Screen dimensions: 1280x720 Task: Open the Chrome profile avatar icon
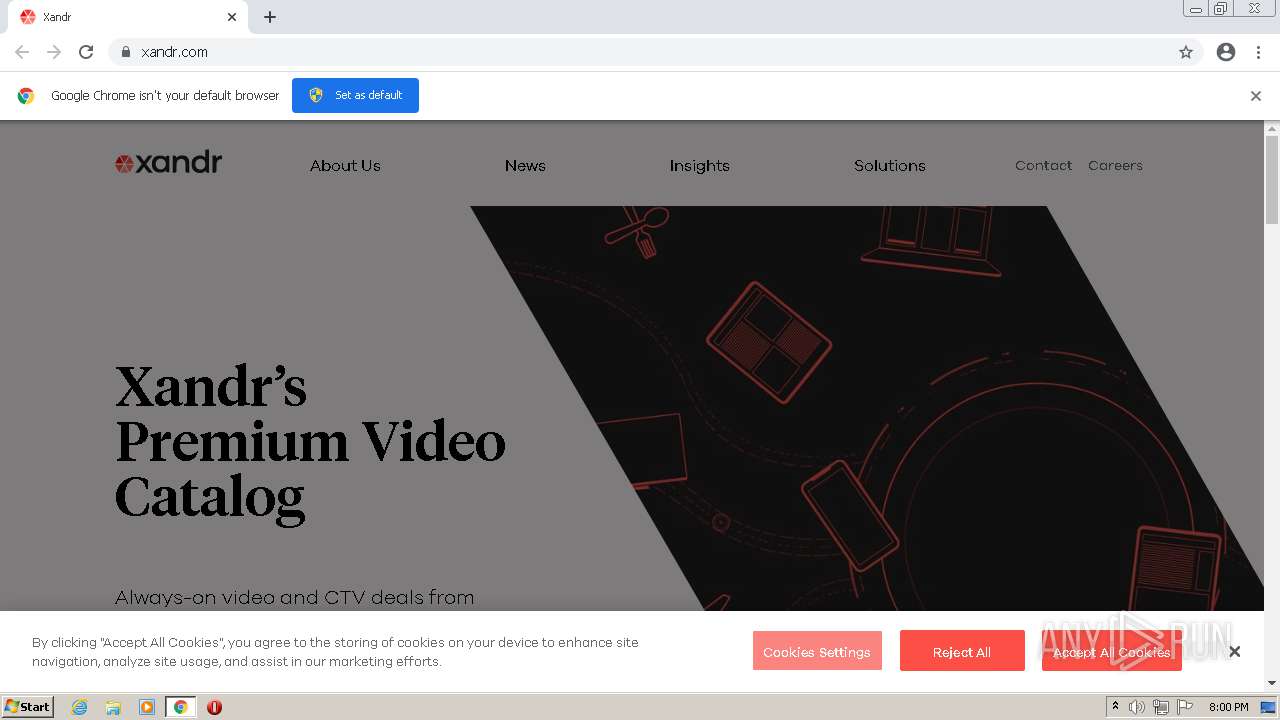[x=1226, y=52]
